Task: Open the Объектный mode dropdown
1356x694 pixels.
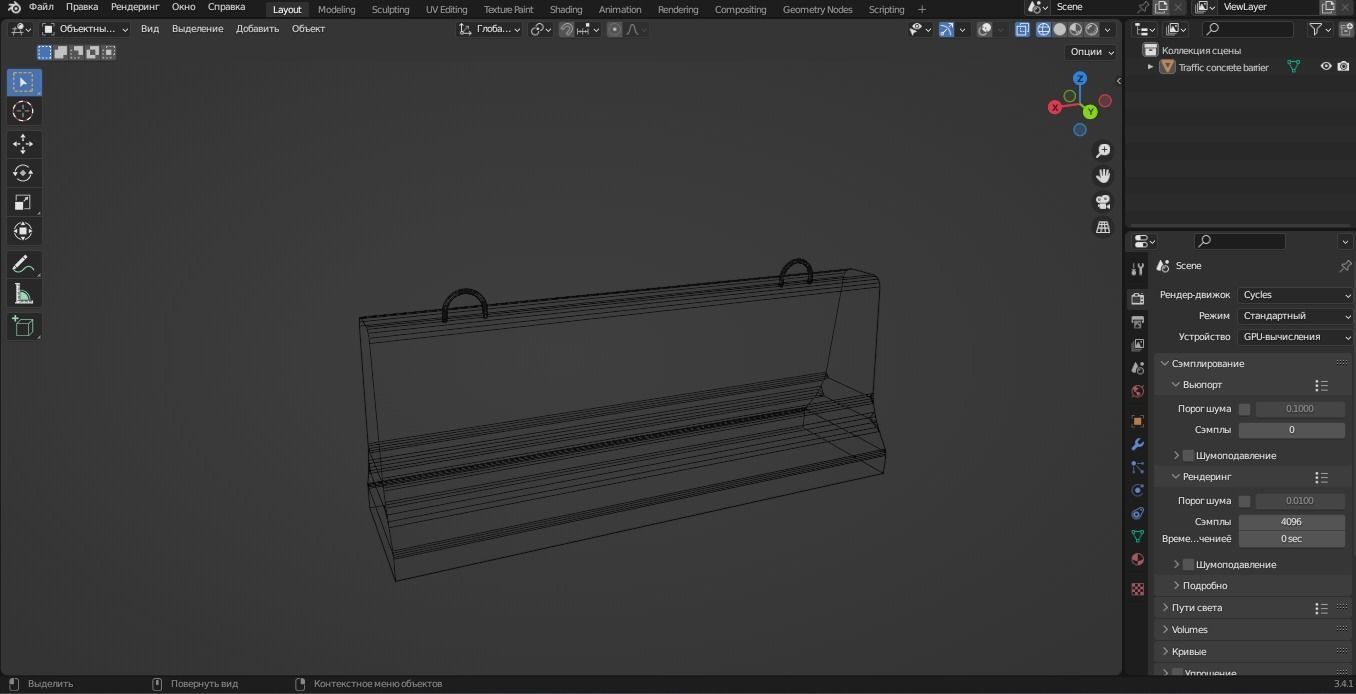Action: (85, 29)
